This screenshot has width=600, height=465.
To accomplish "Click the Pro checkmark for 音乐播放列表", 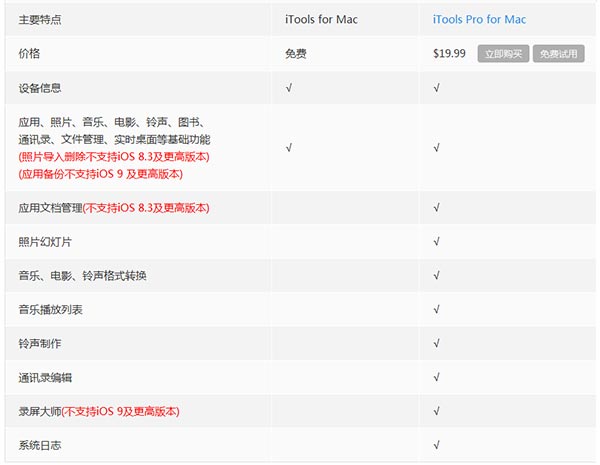I will click(436, 309).
